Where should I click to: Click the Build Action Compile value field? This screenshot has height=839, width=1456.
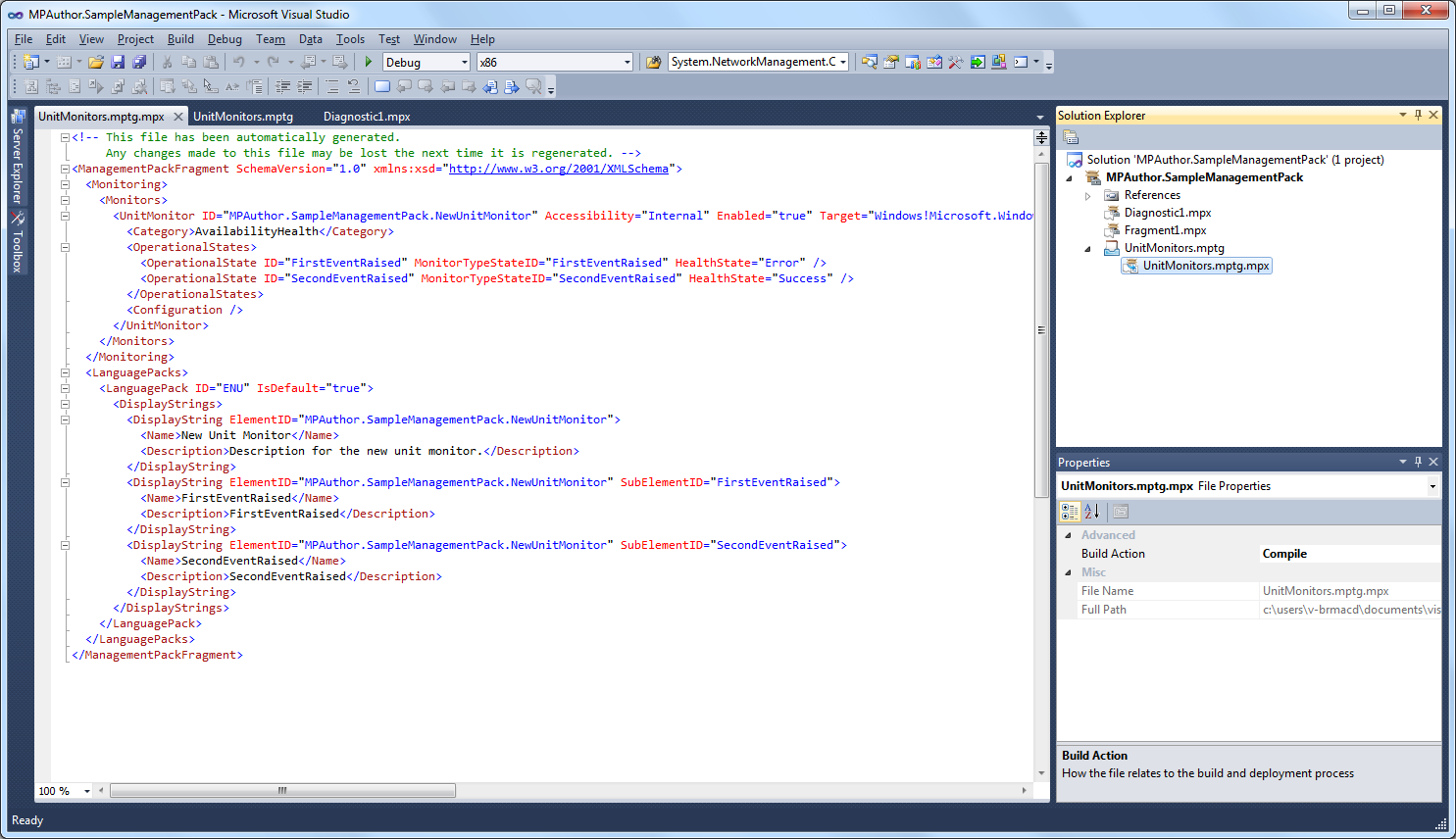coord(1350,554)
